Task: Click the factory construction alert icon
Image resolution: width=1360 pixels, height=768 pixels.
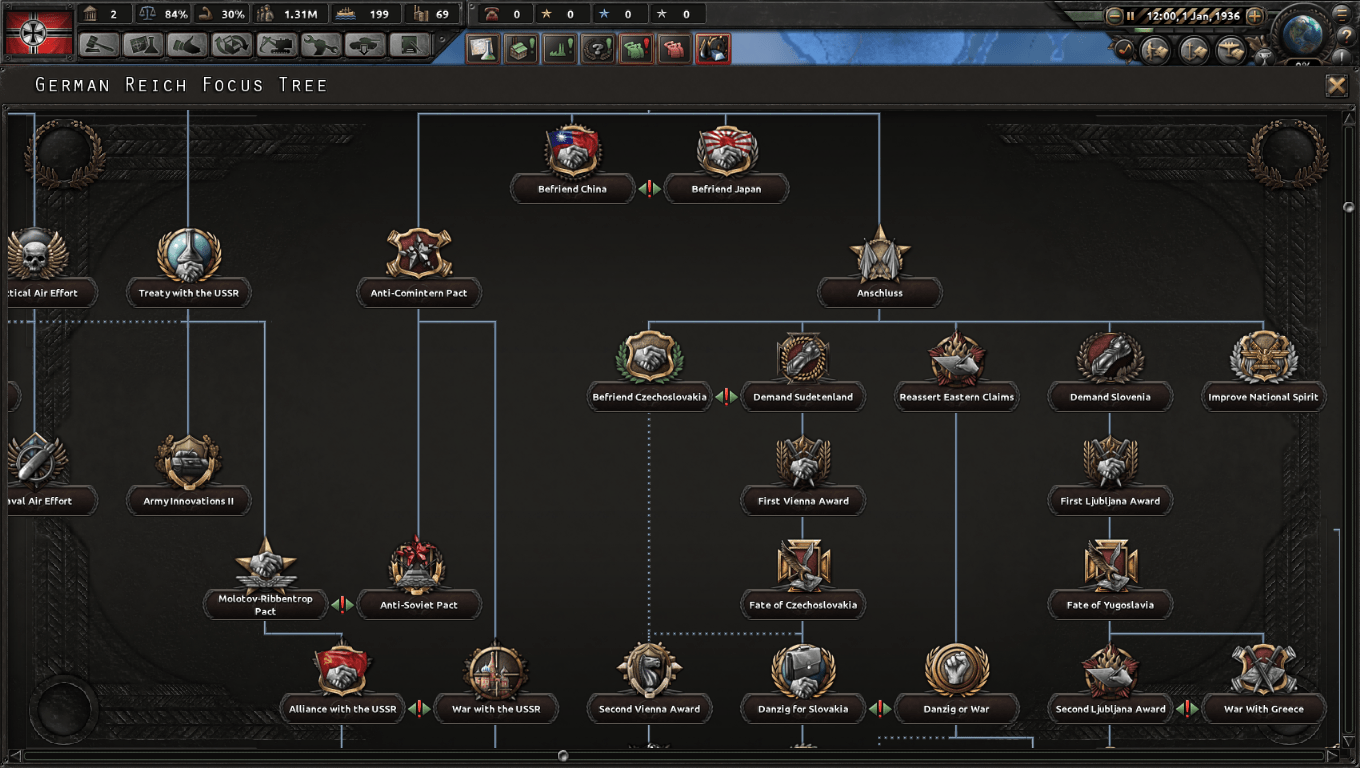Action: click(521, 48)
